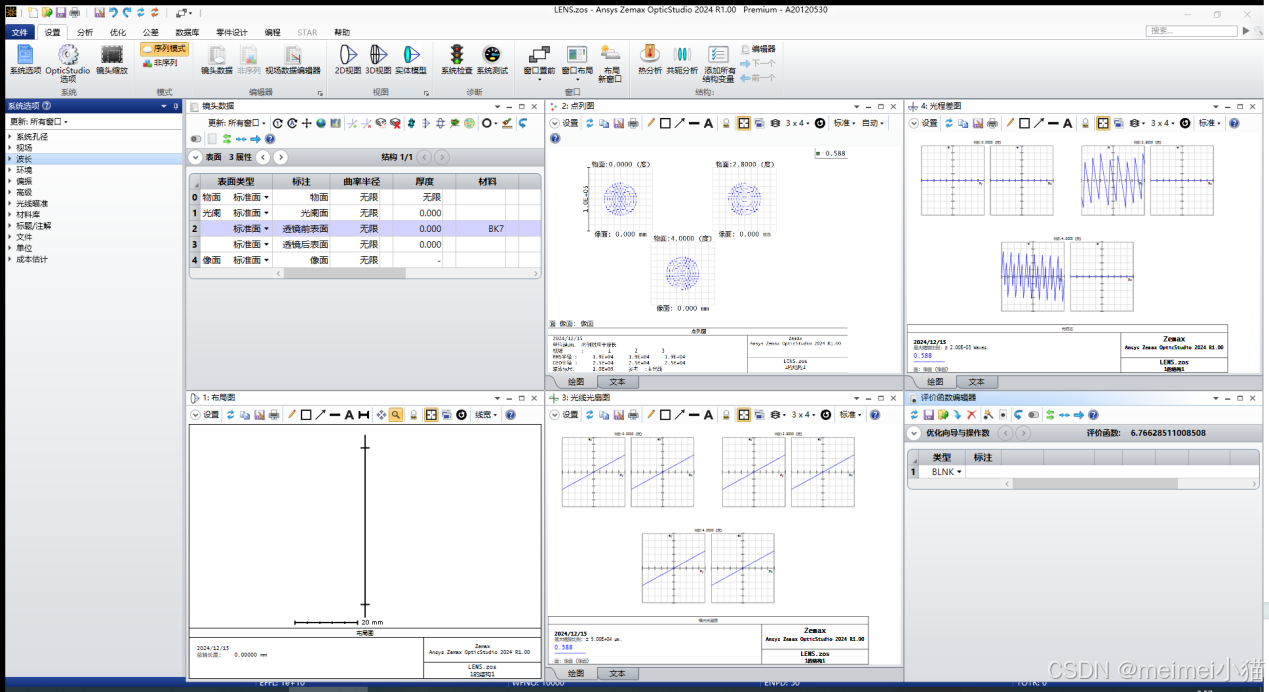The image size is (1269, 692).
Task: Open the 实体模型 shaded view
Action: point(410,60)
